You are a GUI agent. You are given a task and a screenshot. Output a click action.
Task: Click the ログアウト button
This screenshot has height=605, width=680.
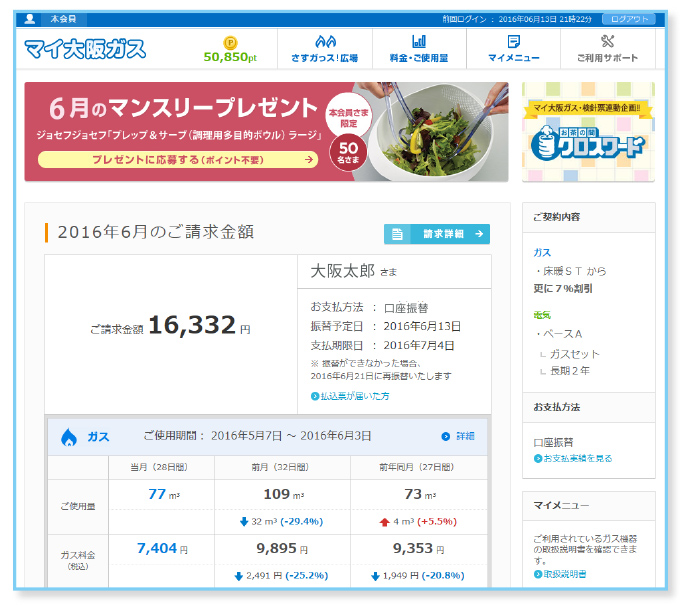point(629,19)
